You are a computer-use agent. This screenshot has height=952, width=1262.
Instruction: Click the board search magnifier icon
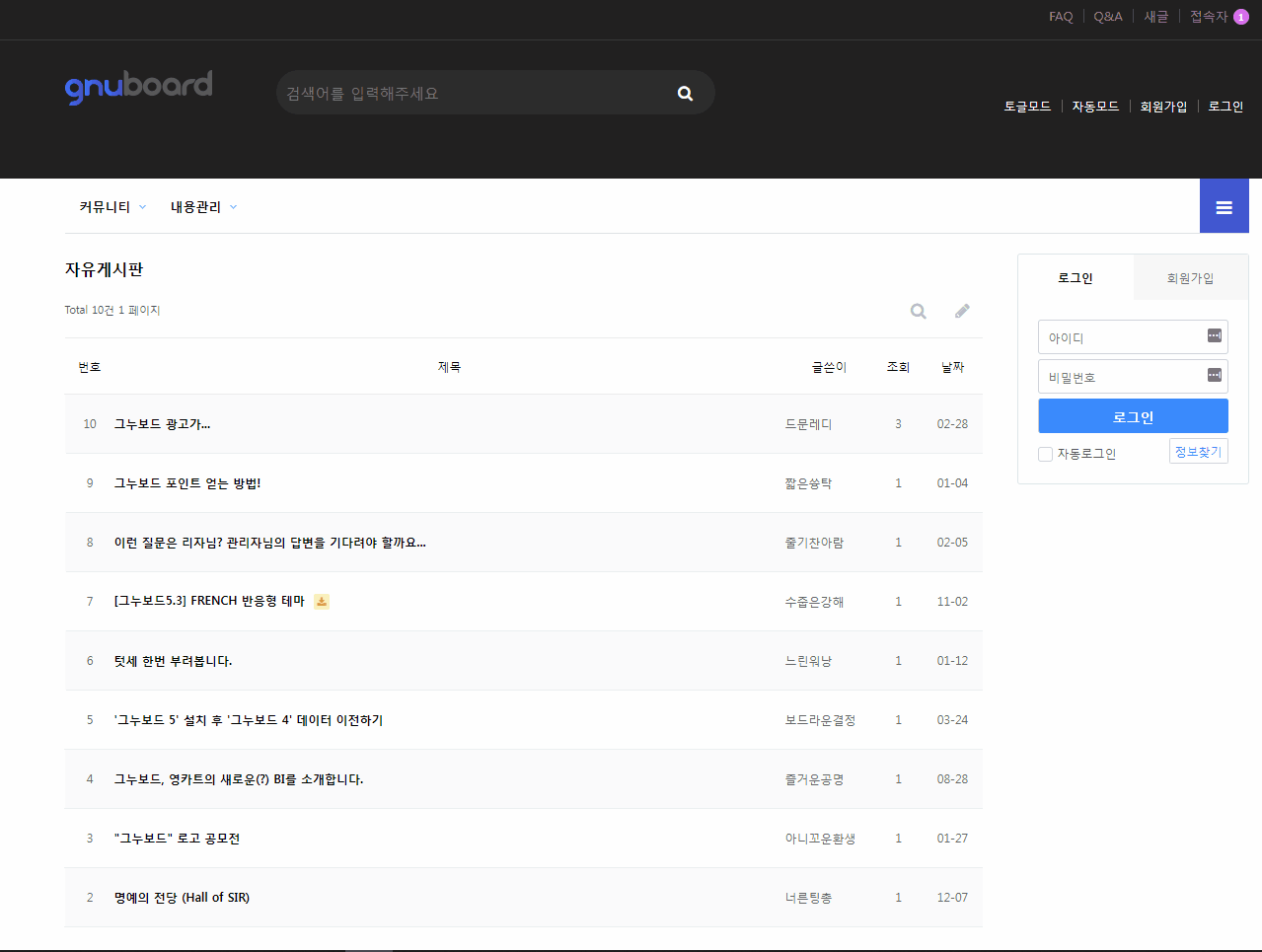918,312
